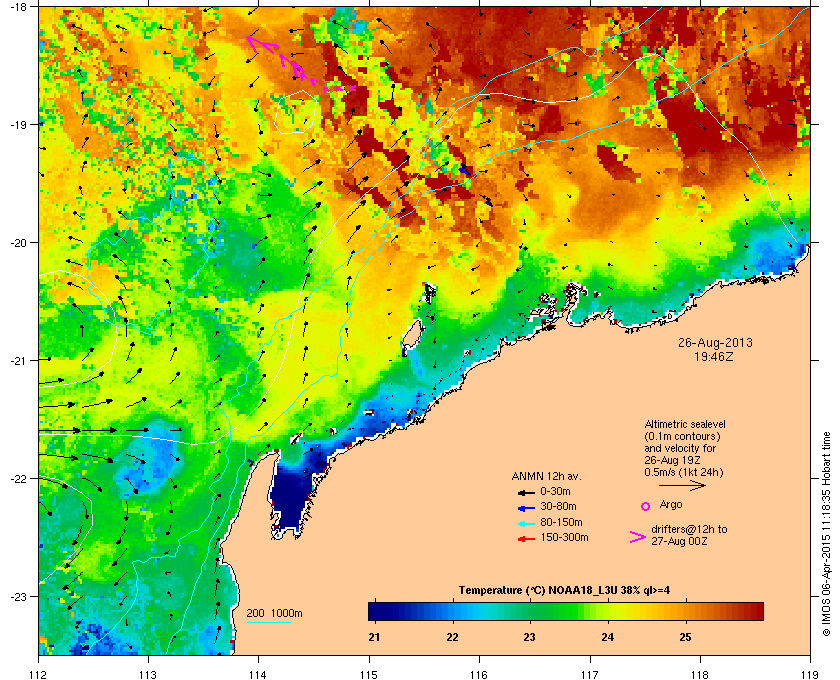Click the magenta Argo circle symbol
Screen dimensions: 840x680
point(646,506)
